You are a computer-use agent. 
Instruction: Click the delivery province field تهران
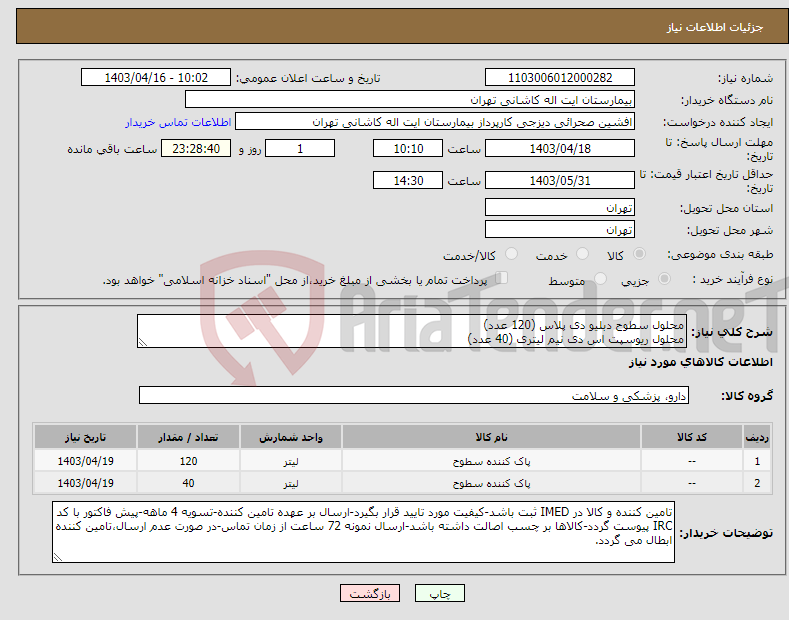click(560, 207)
